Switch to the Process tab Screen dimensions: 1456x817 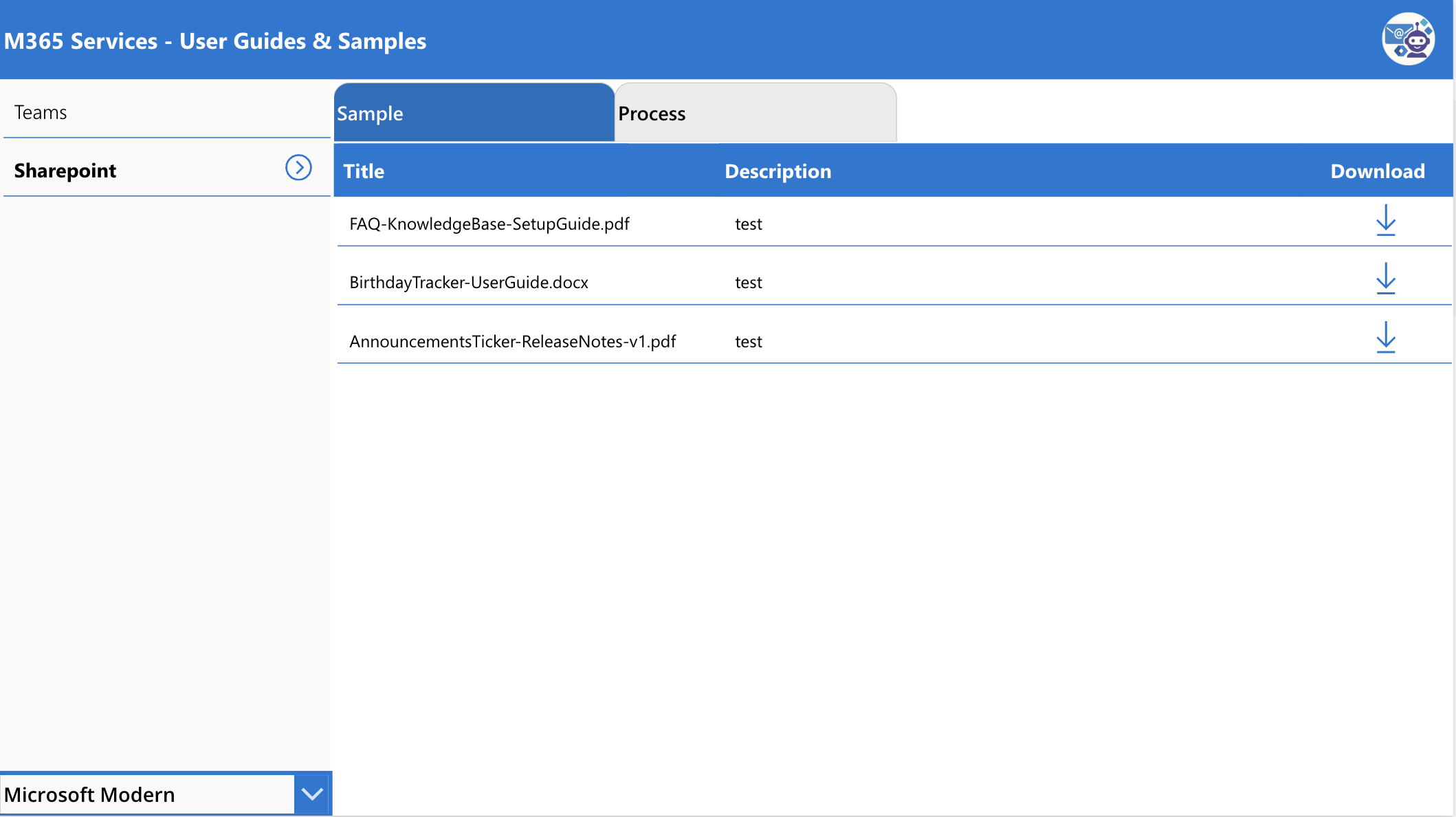point(755,113)
